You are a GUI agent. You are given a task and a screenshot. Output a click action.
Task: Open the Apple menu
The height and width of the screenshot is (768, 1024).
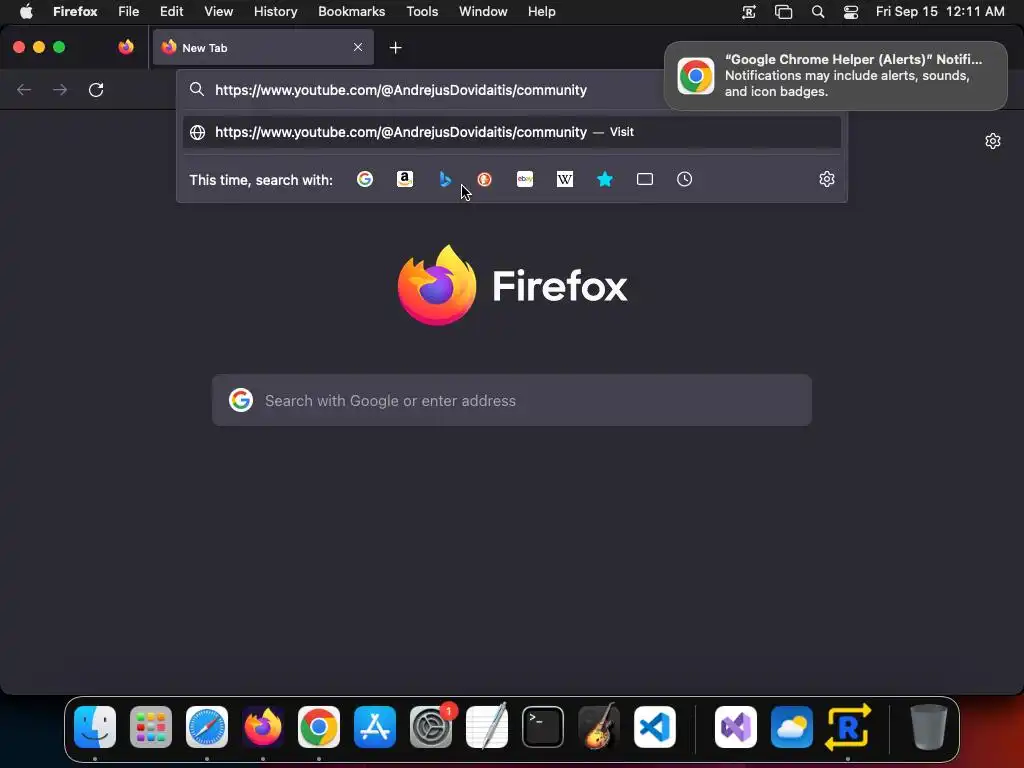pos(26,11)
